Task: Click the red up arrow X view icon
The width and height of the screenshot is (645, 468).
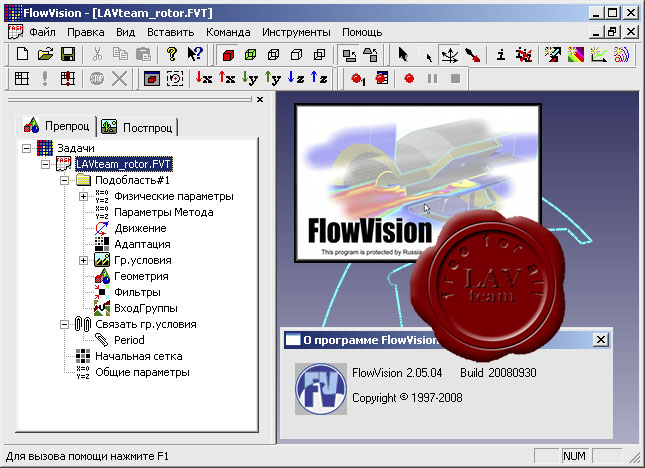Action: click(227, 78)
